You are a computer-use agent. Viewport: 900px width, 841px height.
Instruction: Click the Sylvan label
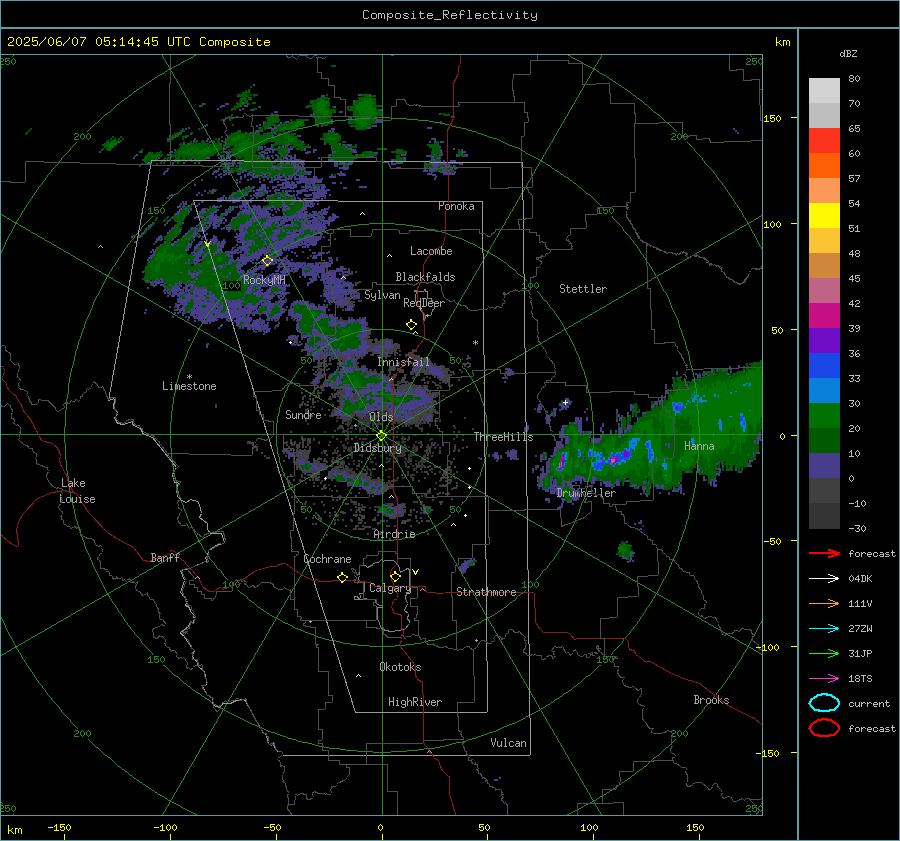point(382,295)
